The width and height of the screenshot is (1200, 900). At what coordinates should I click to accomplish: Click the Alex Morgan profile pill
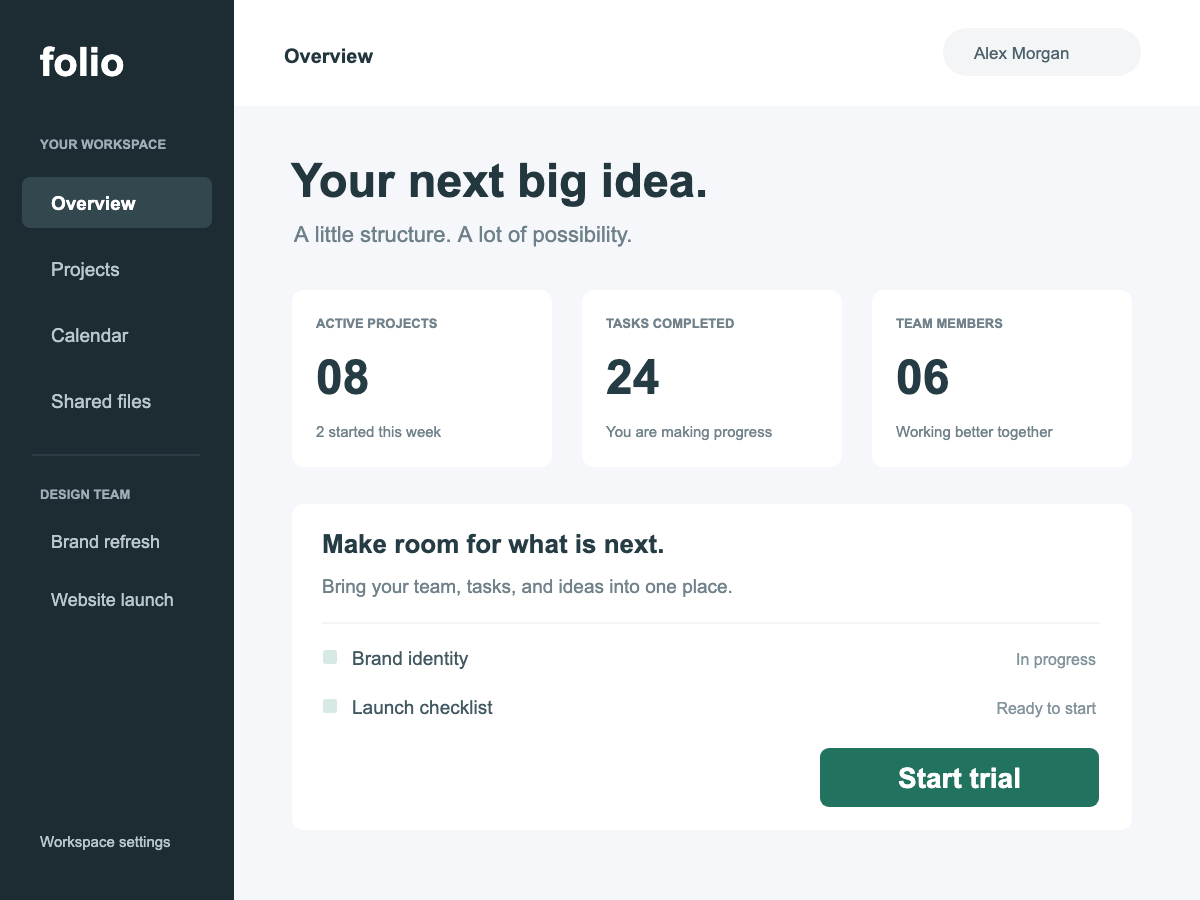click(1042, 52)
